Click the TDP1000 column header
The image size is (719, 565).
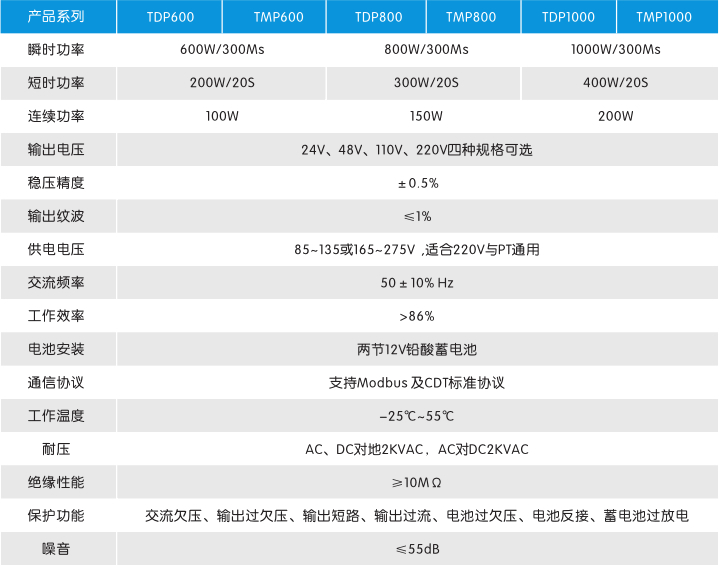click(x=567, y=17)
